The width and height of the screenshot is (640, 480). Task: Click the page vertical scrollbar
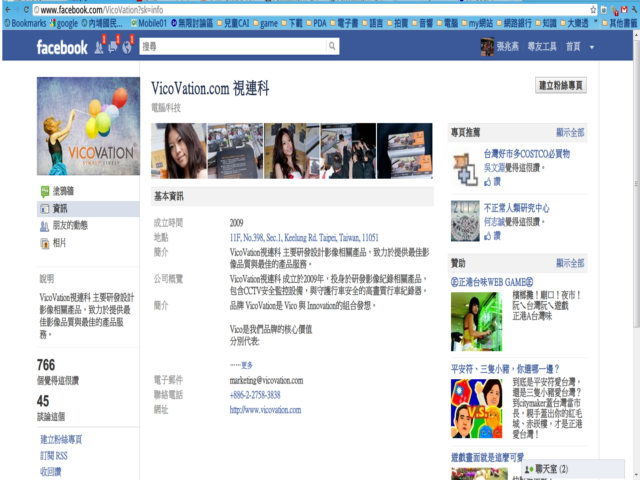pos(636,184)
